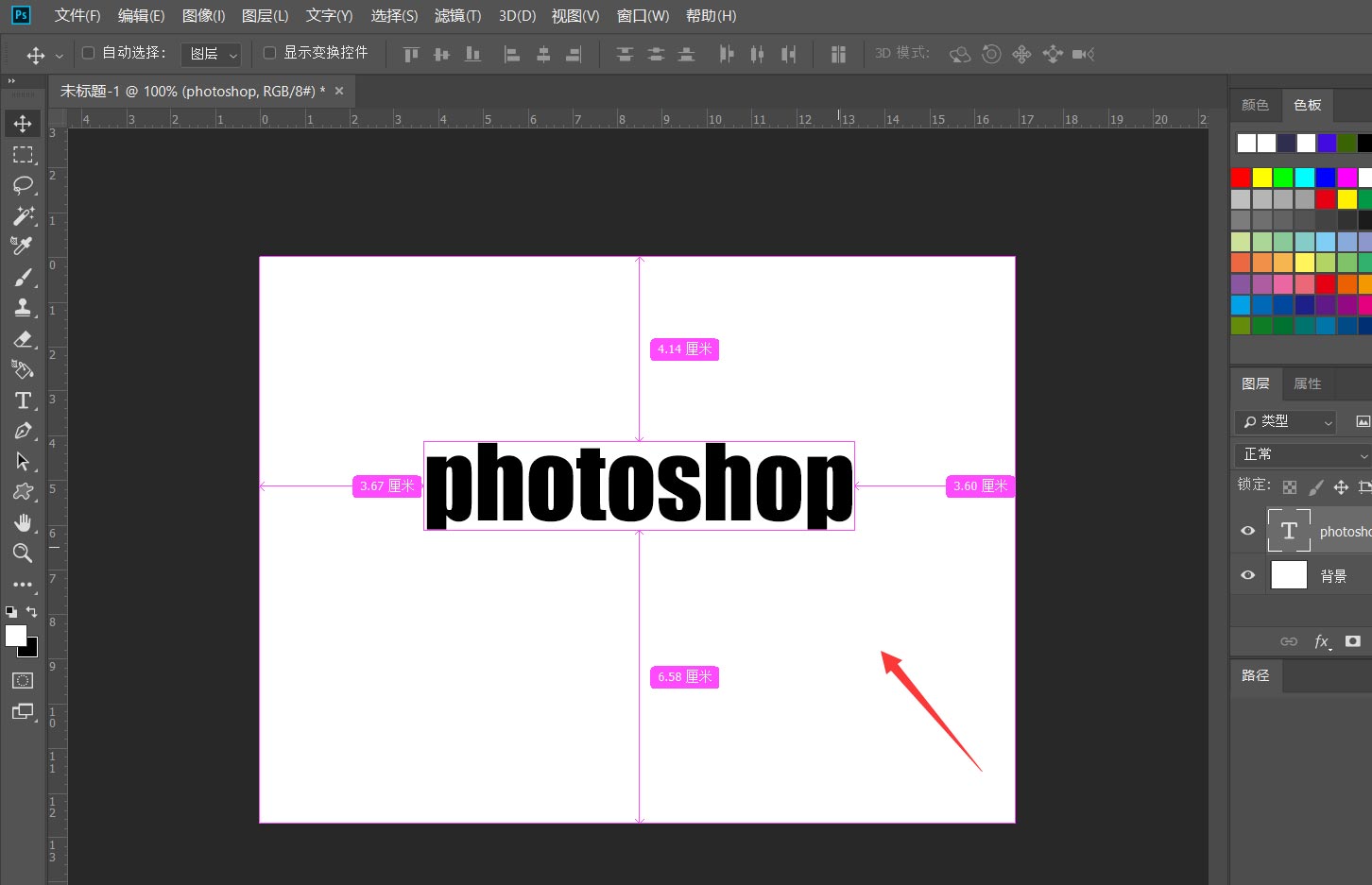This screenshot has width=1372, height=885.
Task: Pick the cyan swatch in the color panel
Action: (1305, 178)
